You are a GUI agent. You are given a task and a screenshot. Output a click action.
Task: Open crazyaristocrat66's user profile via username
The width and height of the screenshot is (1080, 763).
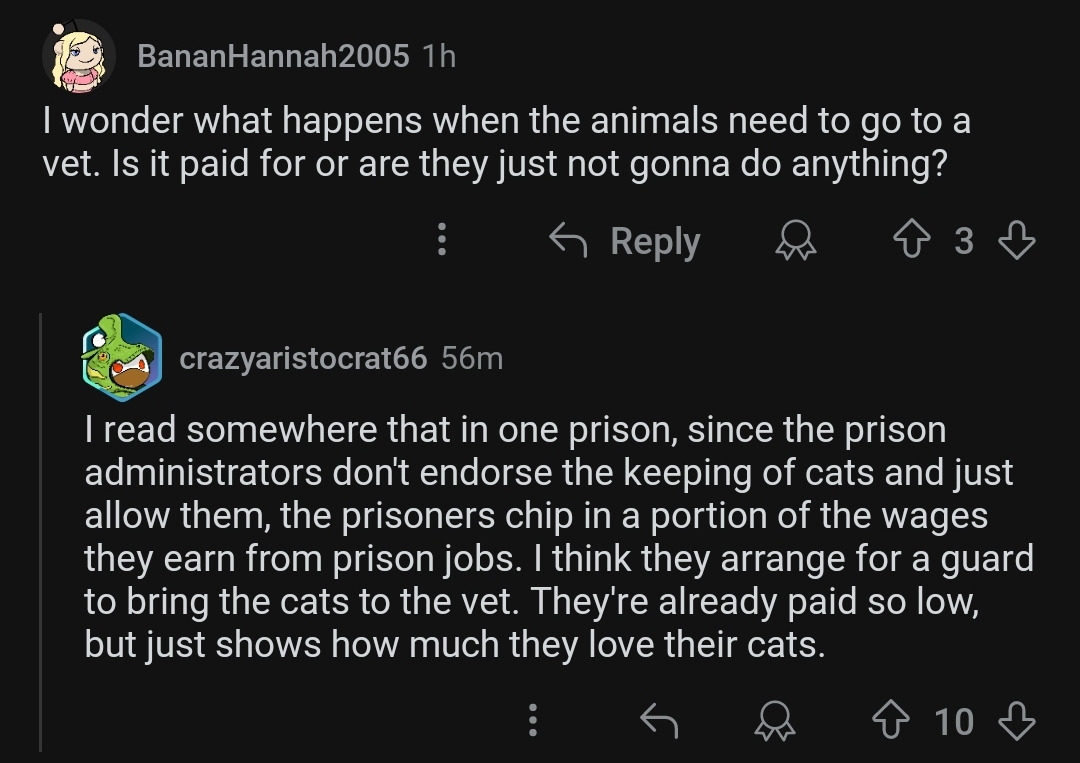pyautogui.click(x=303, y=357)
